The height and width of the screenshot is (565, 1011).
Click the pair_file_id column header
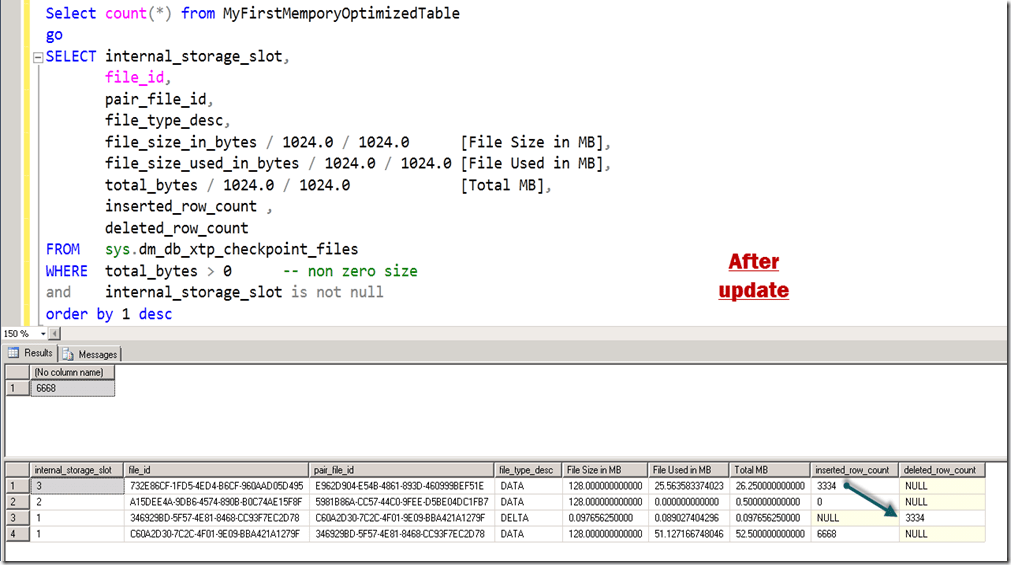402,470
